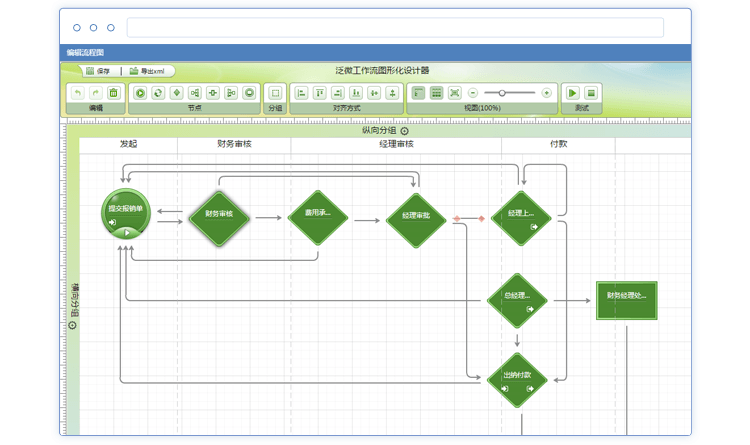Select the end node ring icon
Screen dimensions: 750x445
pyautogui.click(x=249, y=93)
